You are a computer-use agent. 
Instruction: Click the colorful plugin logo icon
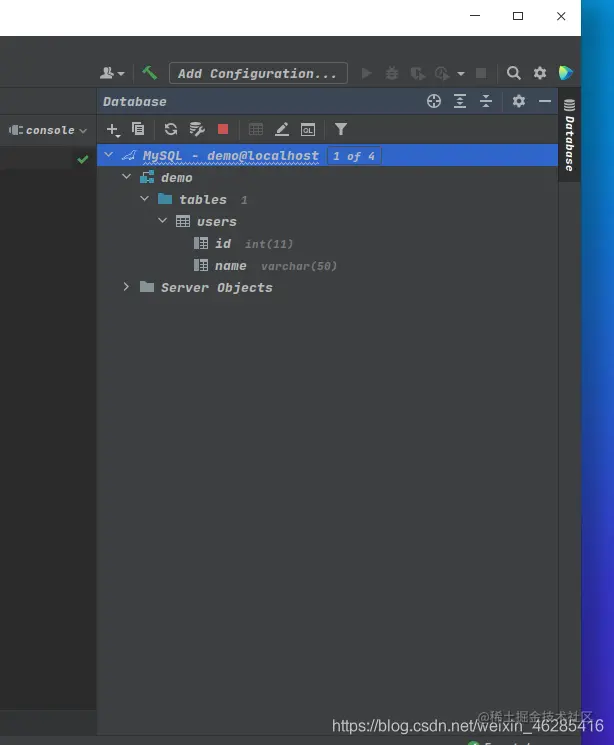pos(566,73)
